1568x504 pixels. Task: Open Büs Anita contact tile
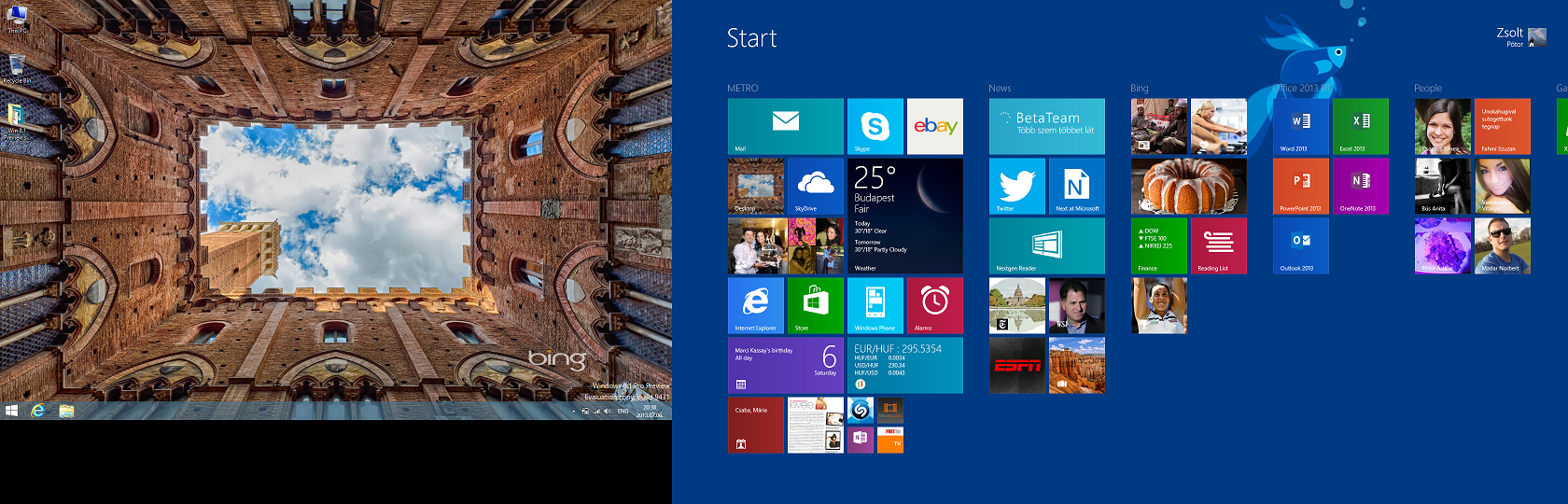coord(1442,186)
